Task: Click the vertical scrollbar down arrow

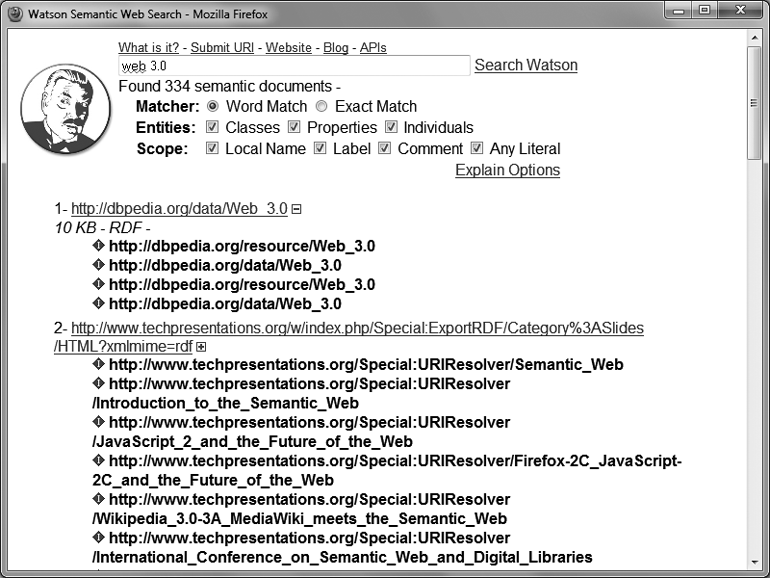Action: 755,561
